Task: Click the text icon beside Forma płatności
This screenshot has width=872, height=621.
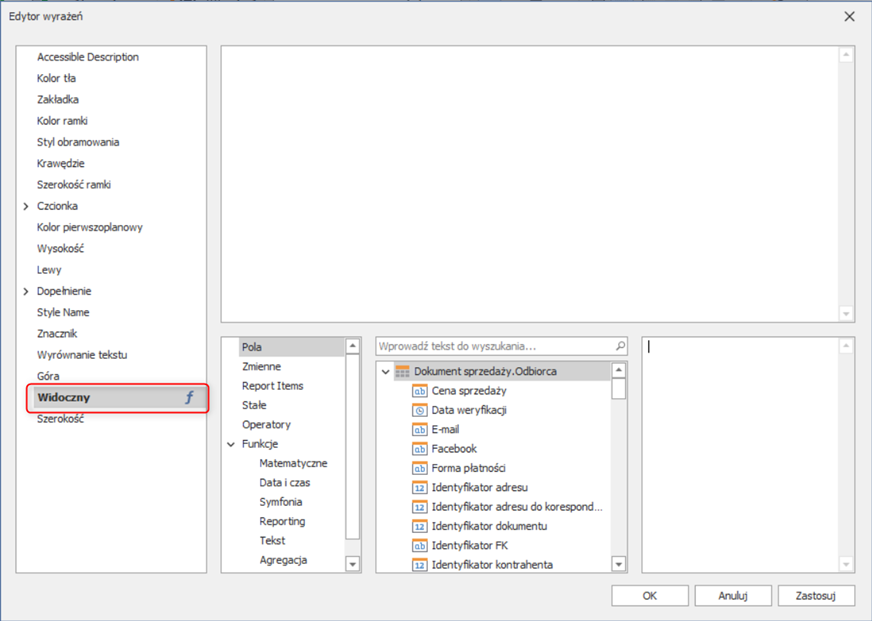Action: point(419,468)
